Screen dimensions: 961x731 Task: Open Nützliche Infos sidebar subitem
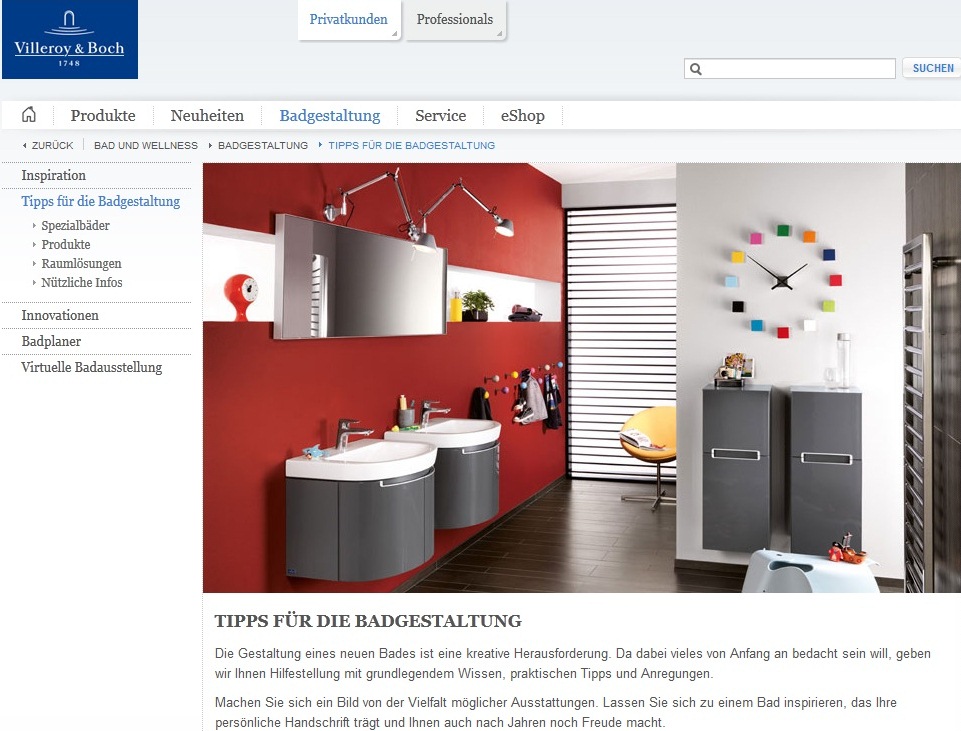pos(82,282)
